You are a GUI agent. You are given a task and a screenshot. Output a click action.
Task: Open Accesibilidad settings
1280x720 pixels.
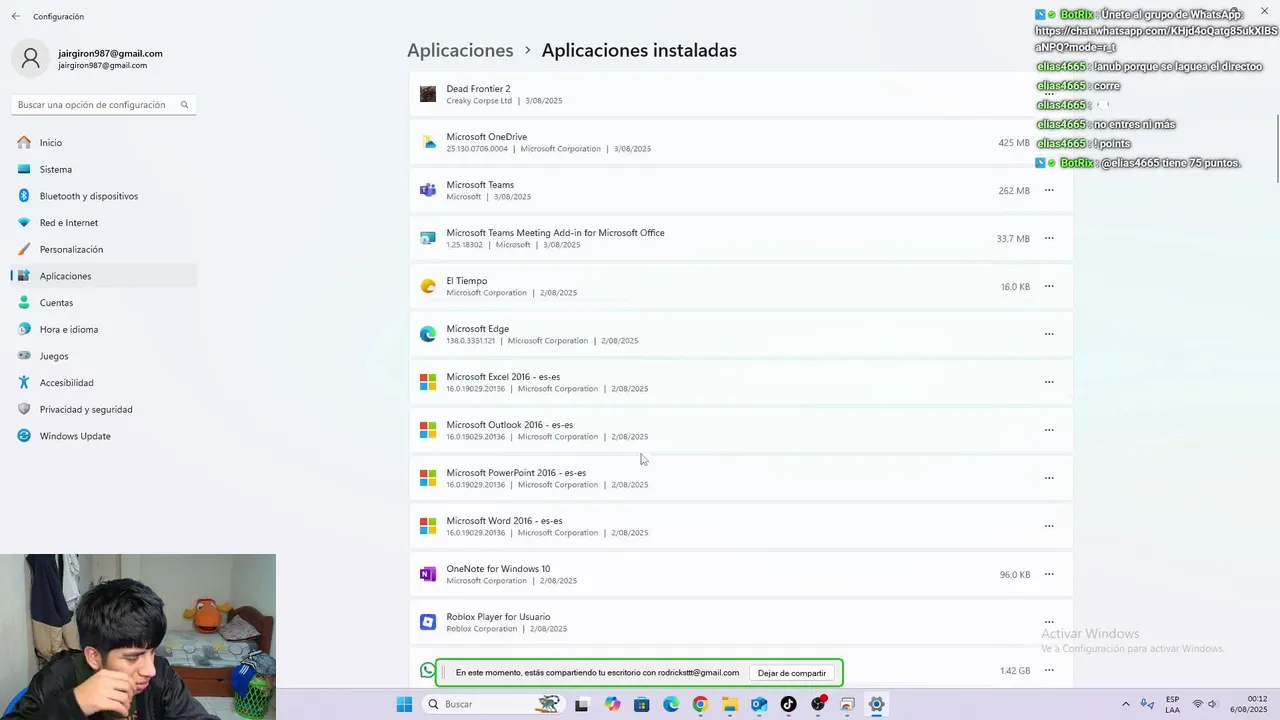(x=104, y=383)
